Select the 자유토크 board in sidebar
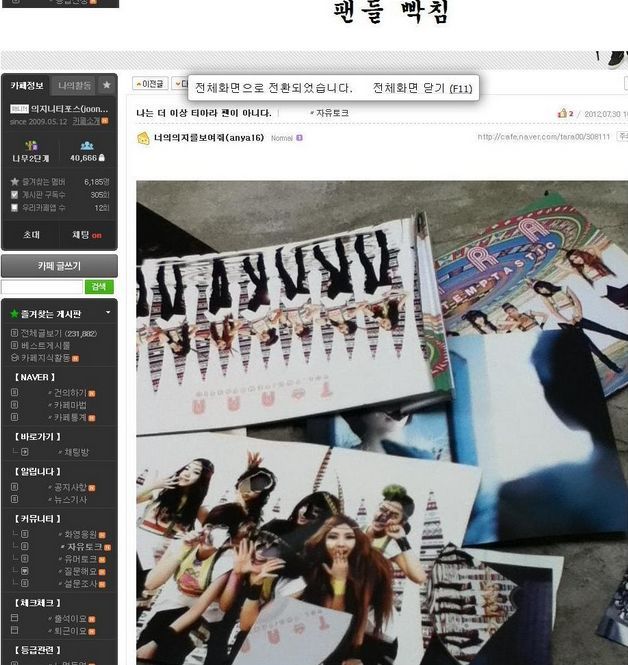Screen dimensions: 628x665 click(x=84, y=547)
